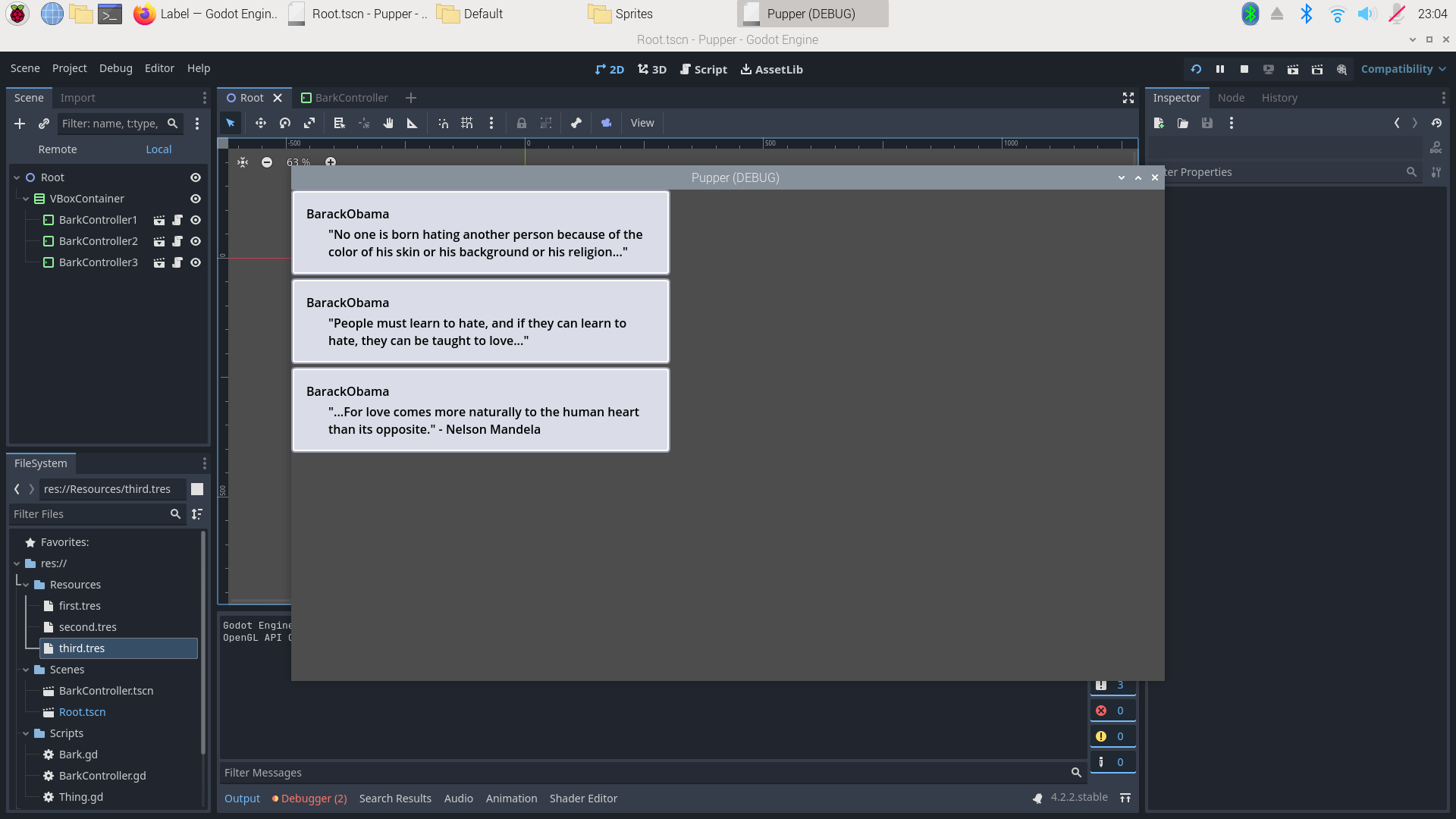
Task: Open the property filter tools icon
Action: [x=1436, y=172]
